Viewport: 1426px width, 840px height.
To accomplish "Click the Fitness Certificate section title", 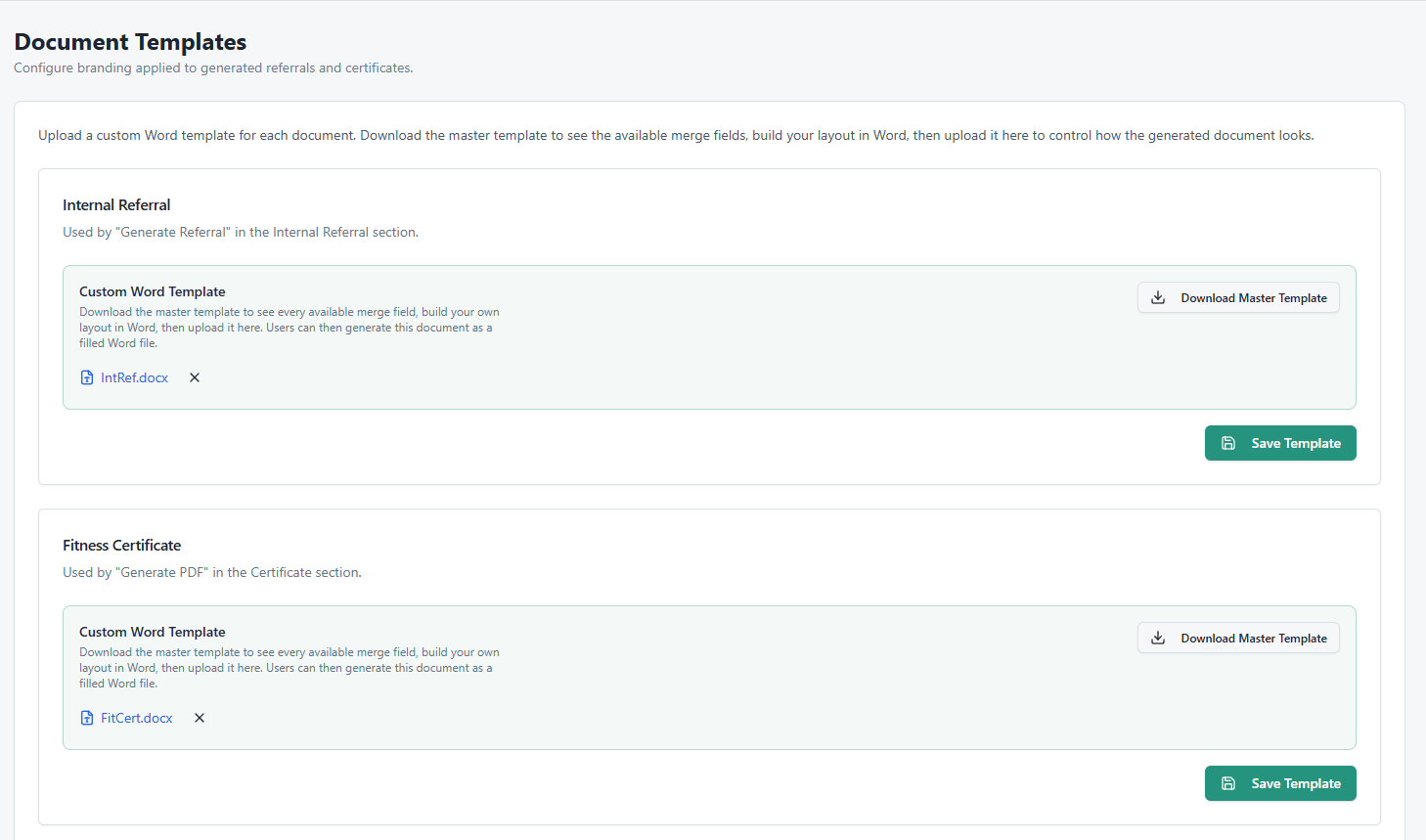I will [121, 545].
